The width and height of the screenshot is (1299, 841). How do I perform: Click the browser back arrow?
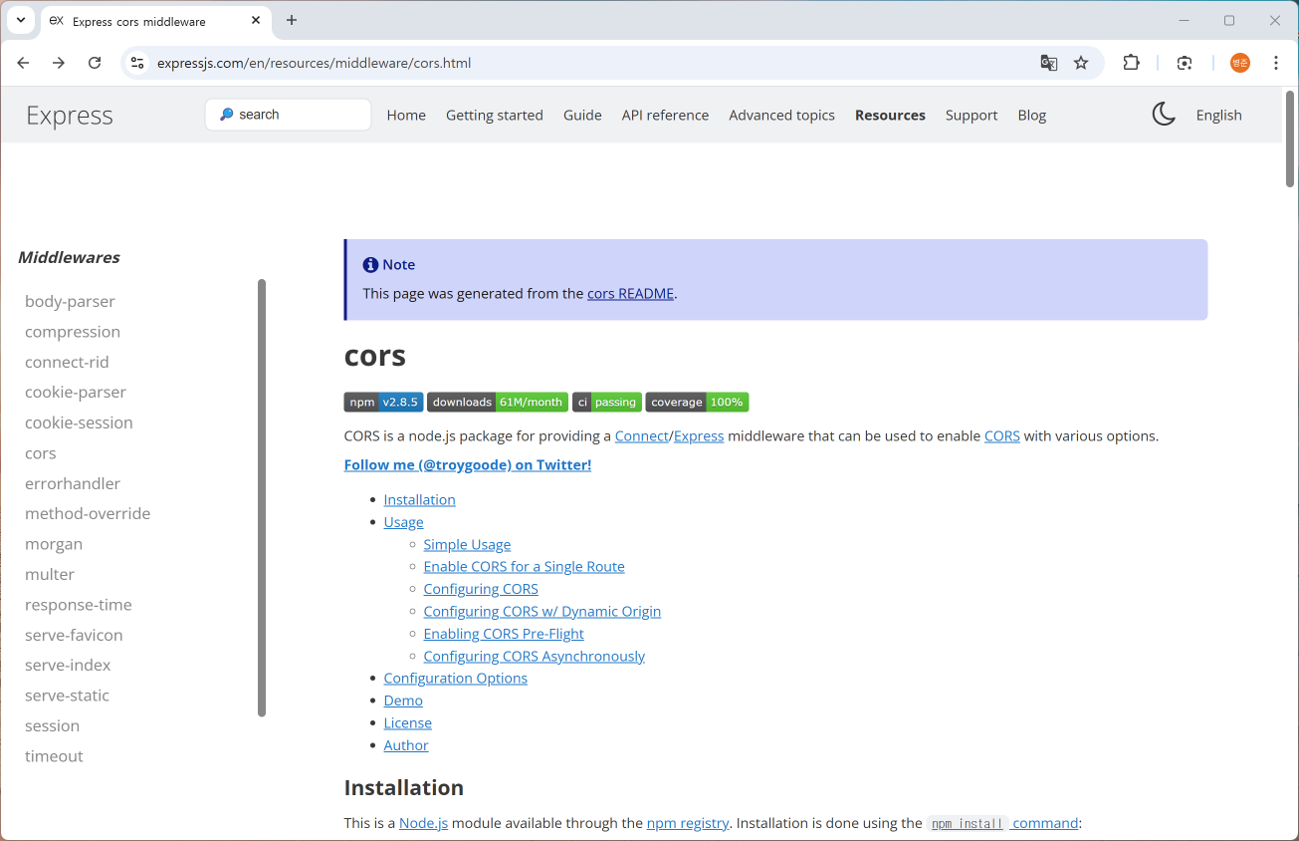pyautogui.click(x=23, y=63)
